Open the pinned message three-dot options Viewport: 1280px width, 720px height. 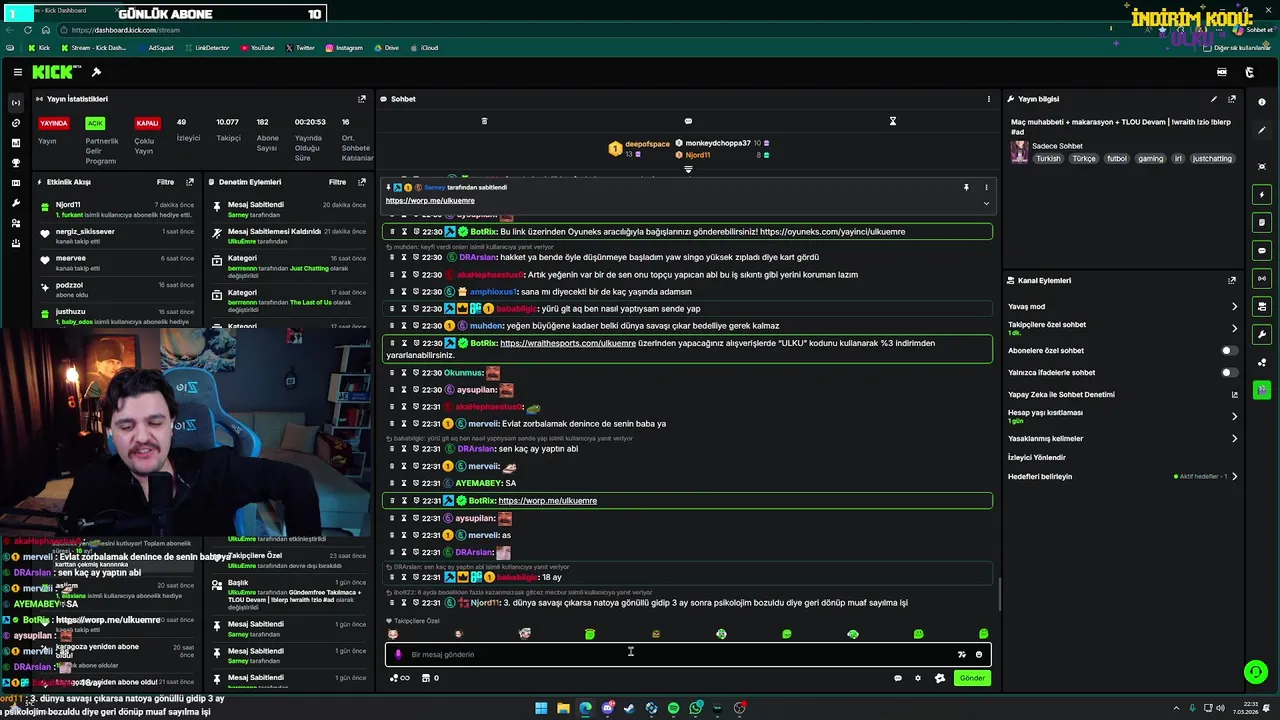[986, 187]
